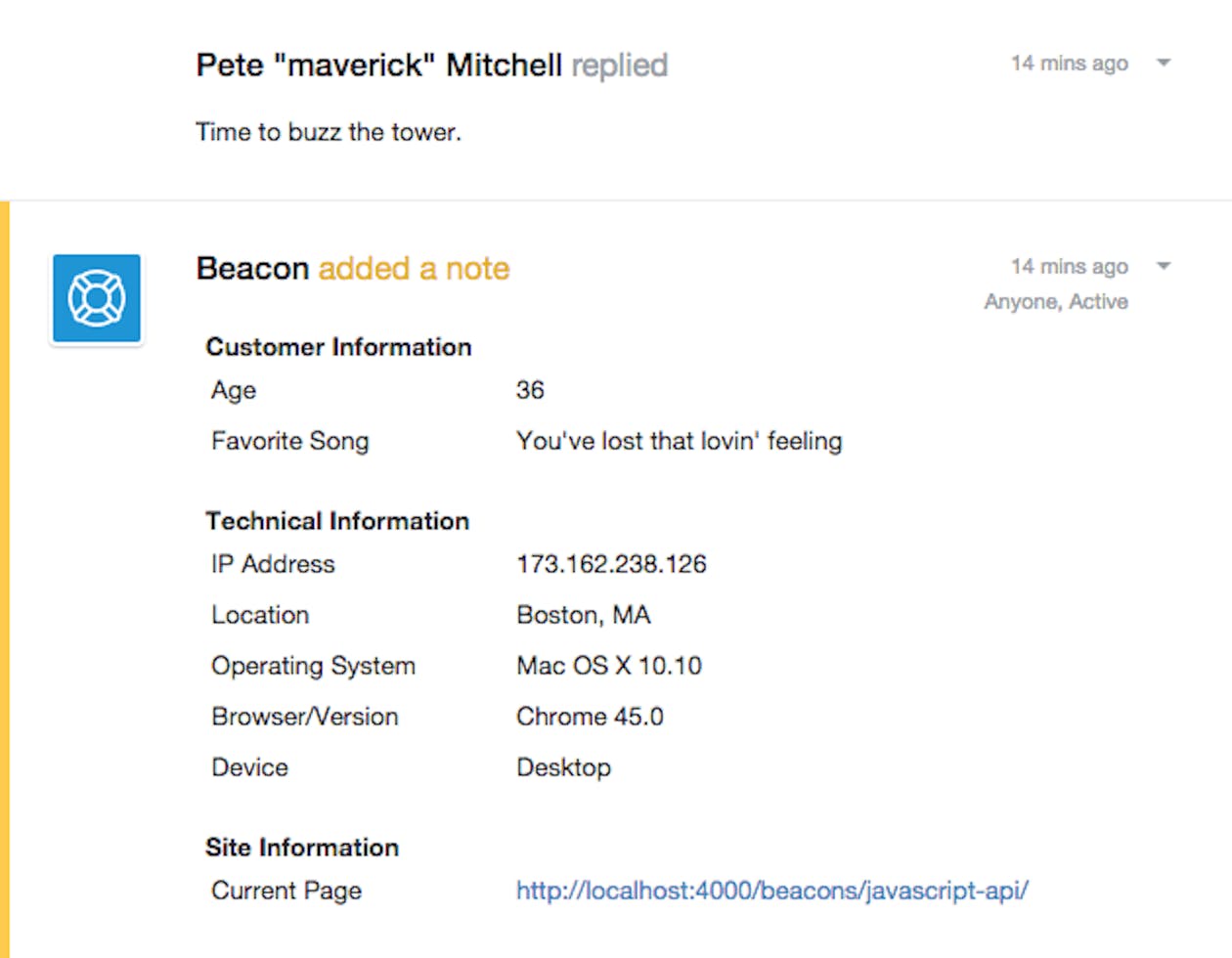The width and height of the screenshot is (1232, 958).
Task: Click the Site Information heading
Action: (x=302, y=848)
